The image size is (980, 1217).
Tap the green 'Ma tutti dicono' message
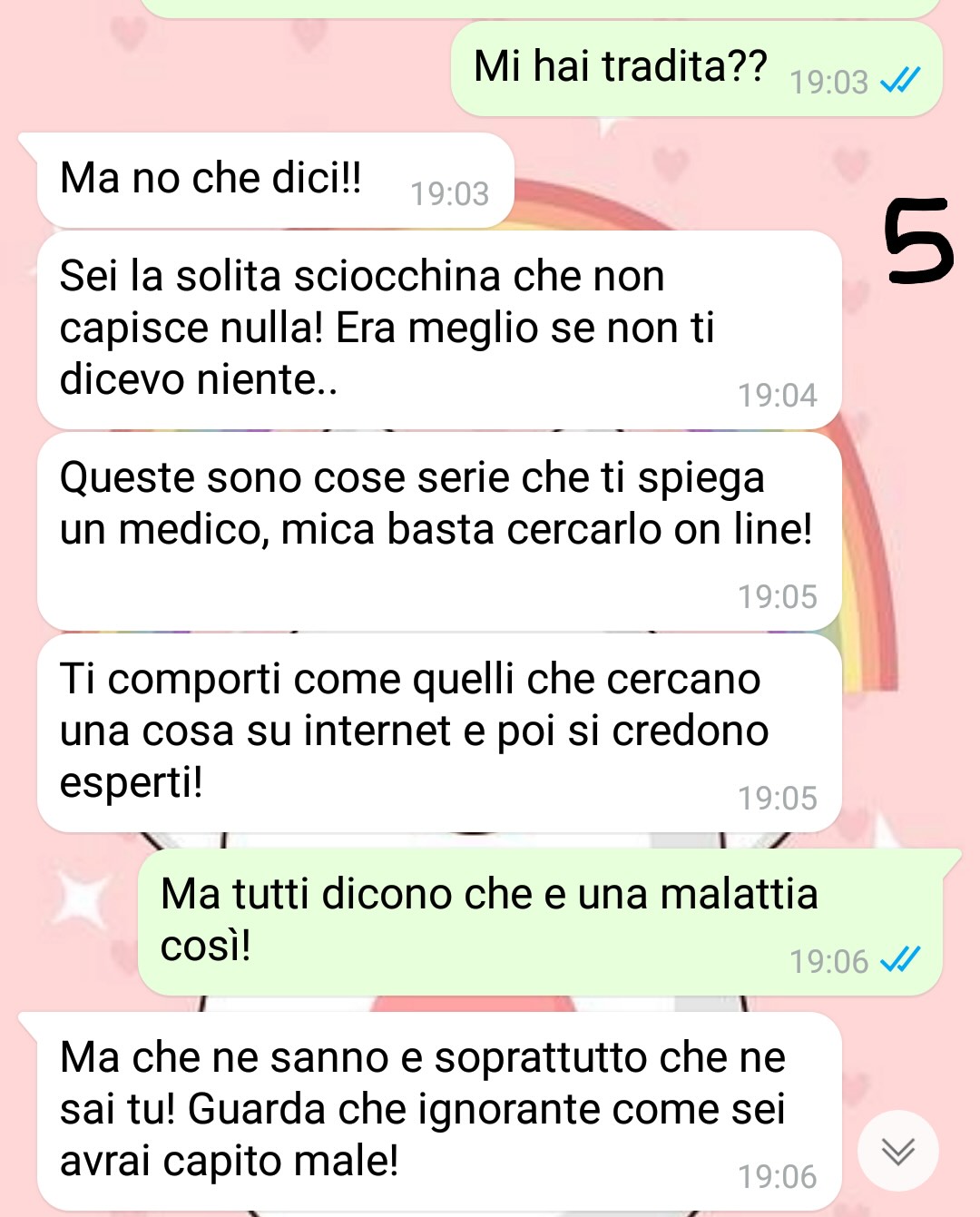tap(540, 922)
